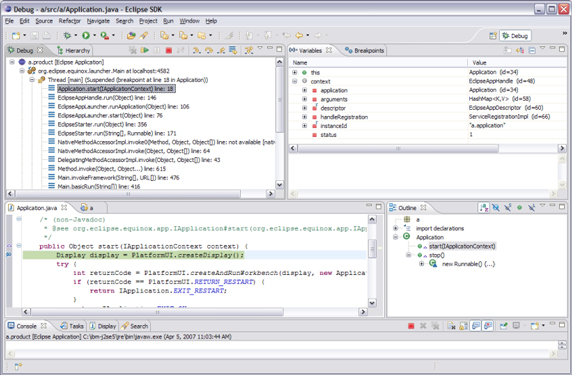Click the Step Into icon in Debug view
This screenshot has height=375, width=572.
coord(197,50)
